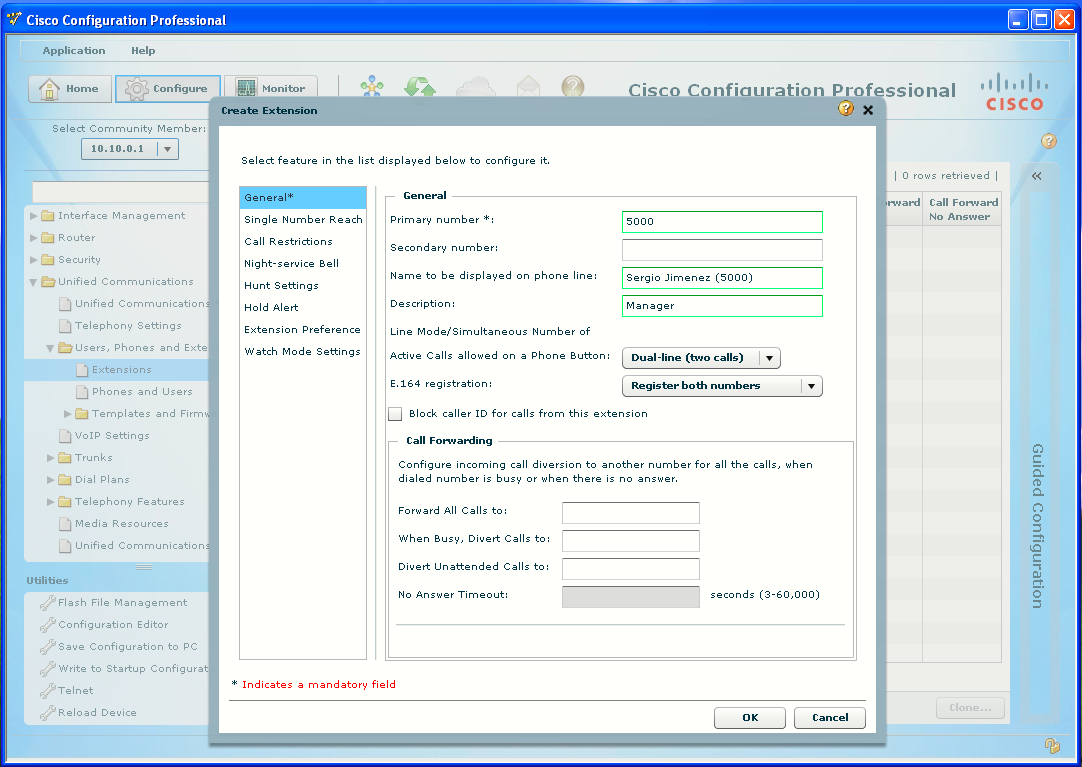Check Block caller ID for calls checkbox

395,414
